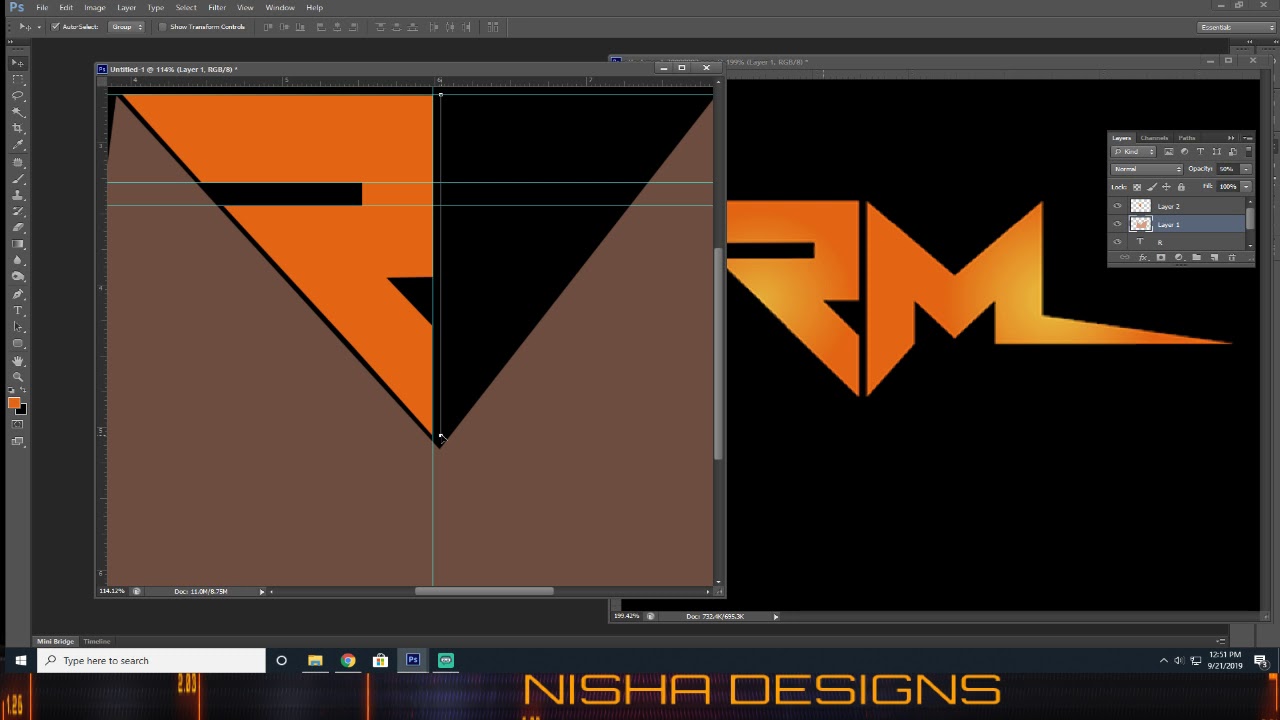Open the Fill slider dropdown arrow

tap(1246, 187)
